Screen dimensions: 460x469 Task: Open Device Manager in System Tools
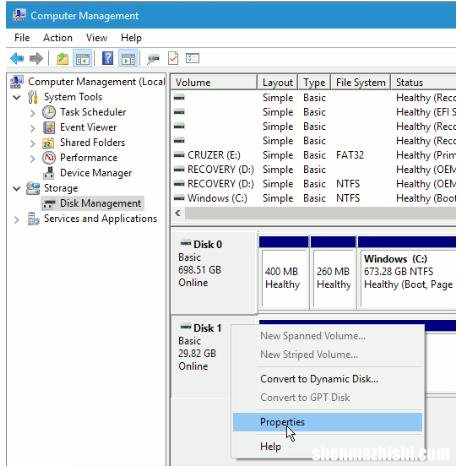click(x=96, y=173)
